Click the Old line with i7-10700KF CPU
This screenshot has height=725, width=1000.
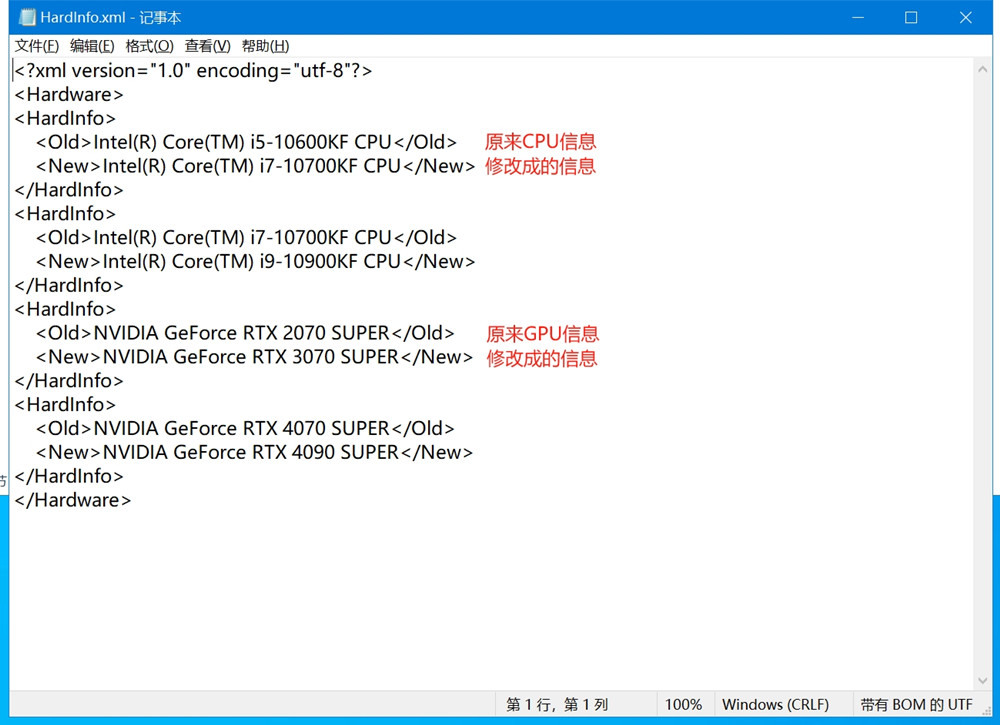click(x=246, y=237)
